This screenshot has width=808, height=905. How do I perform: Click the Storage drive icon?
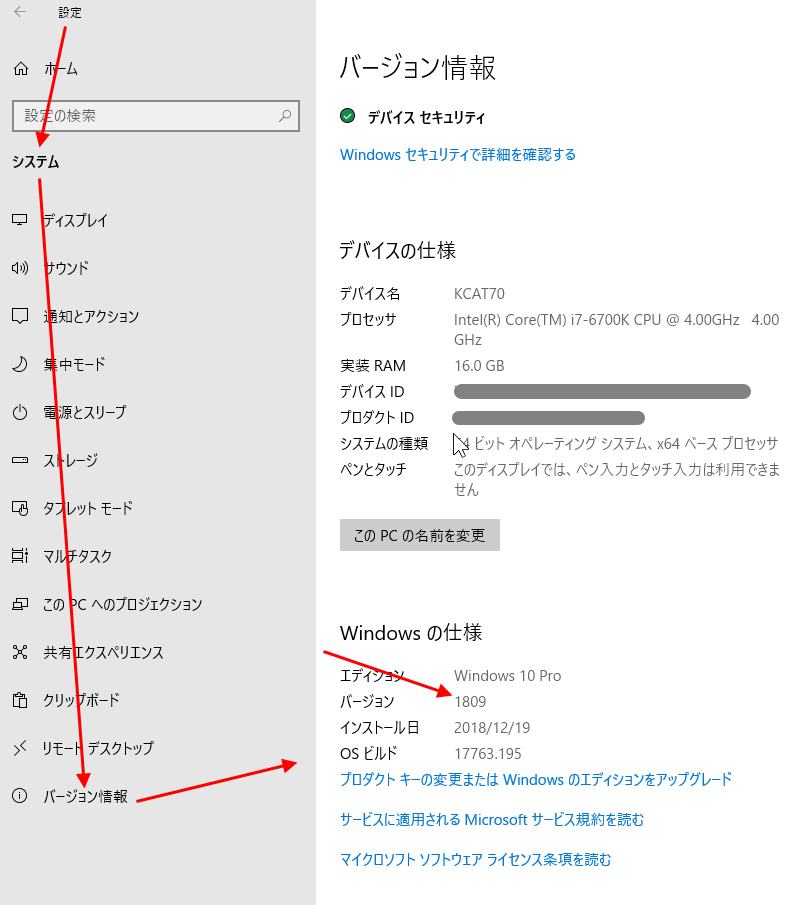click(20, 460)
